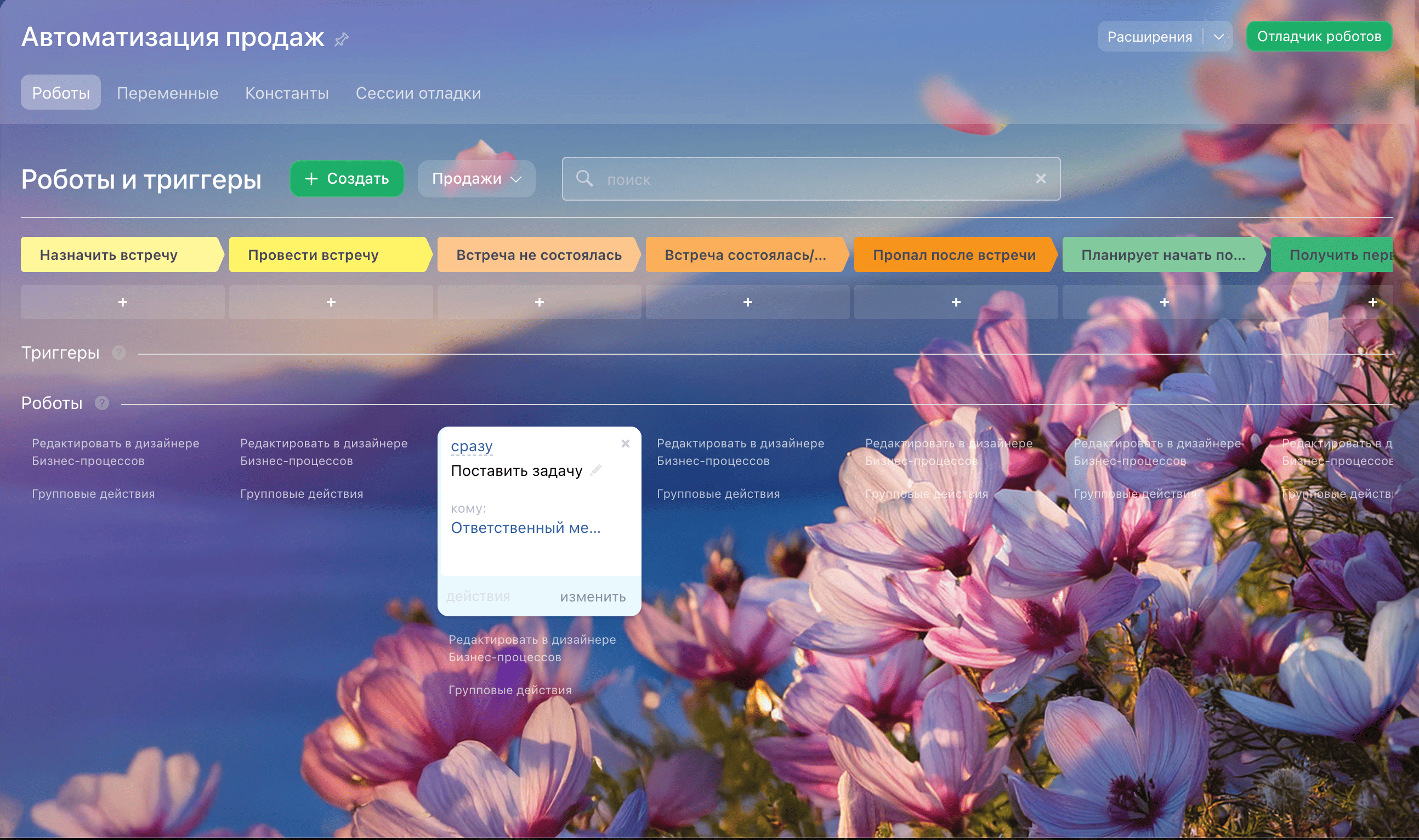
Task: Clear the search field with X icon
Action: pos(1040,179)
